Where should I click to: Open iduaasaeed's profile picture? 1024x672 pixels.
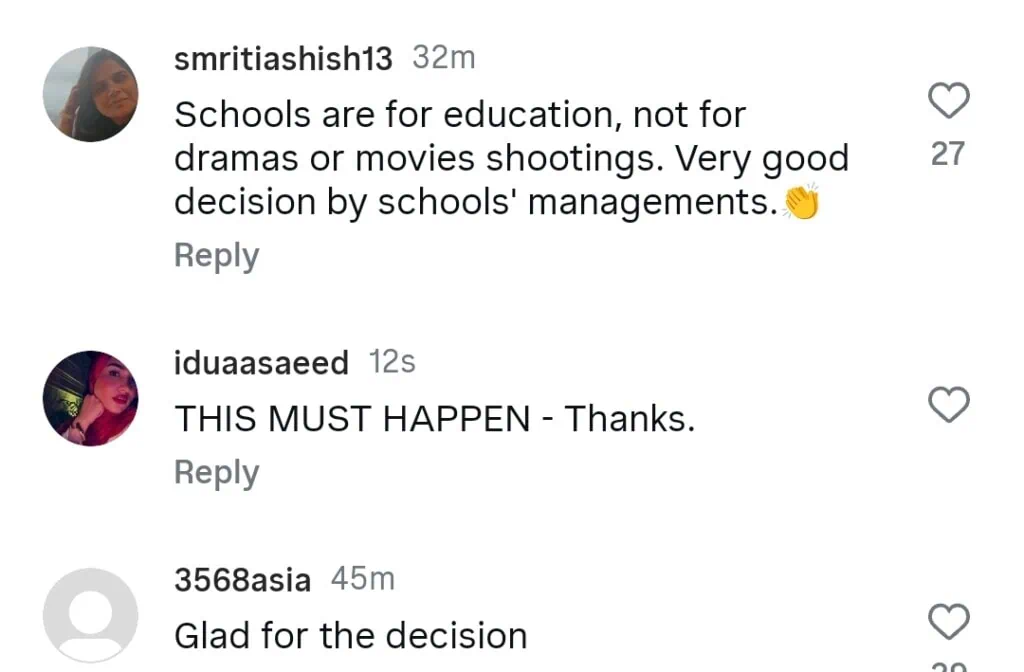91,398
